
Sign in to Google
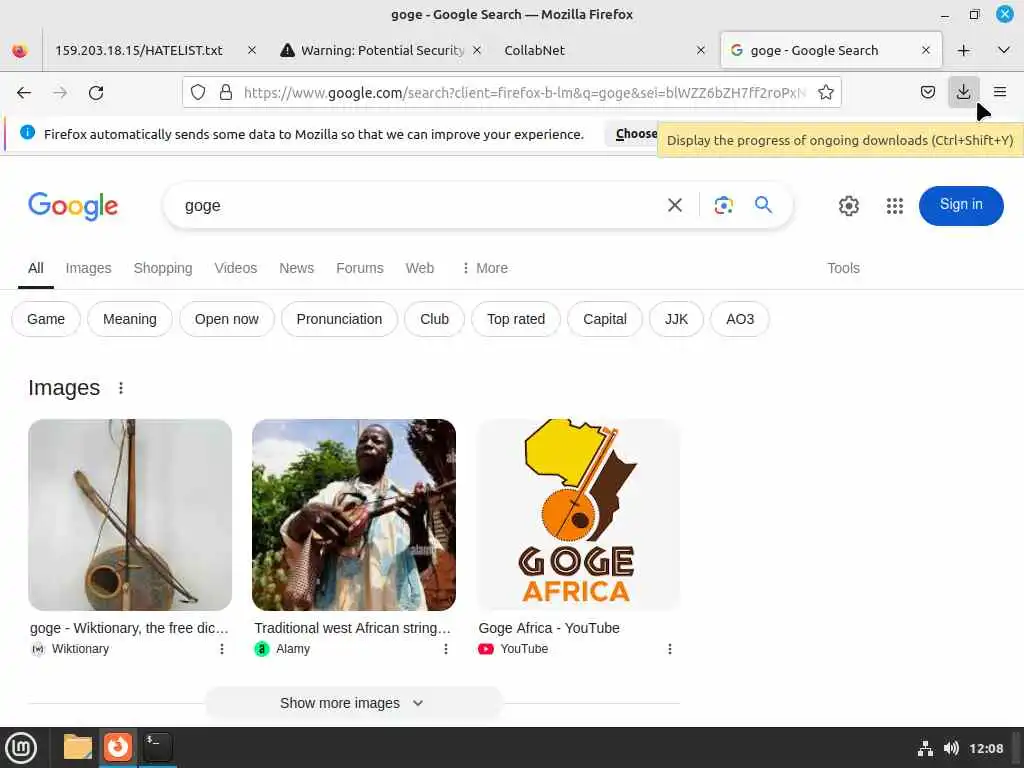pos(961,205)
